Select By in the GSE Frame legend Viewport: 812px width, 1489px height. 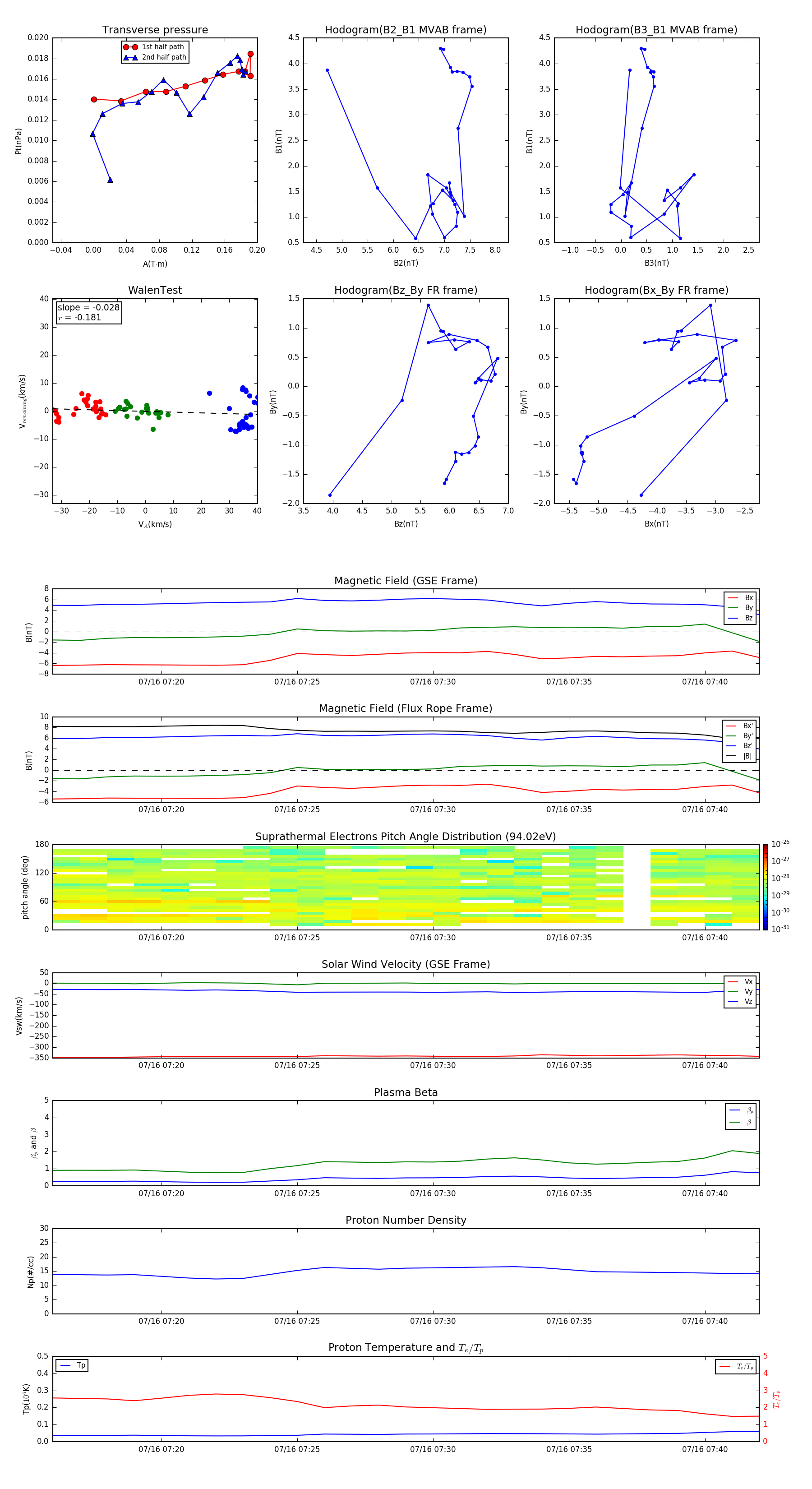coord(740,607)
